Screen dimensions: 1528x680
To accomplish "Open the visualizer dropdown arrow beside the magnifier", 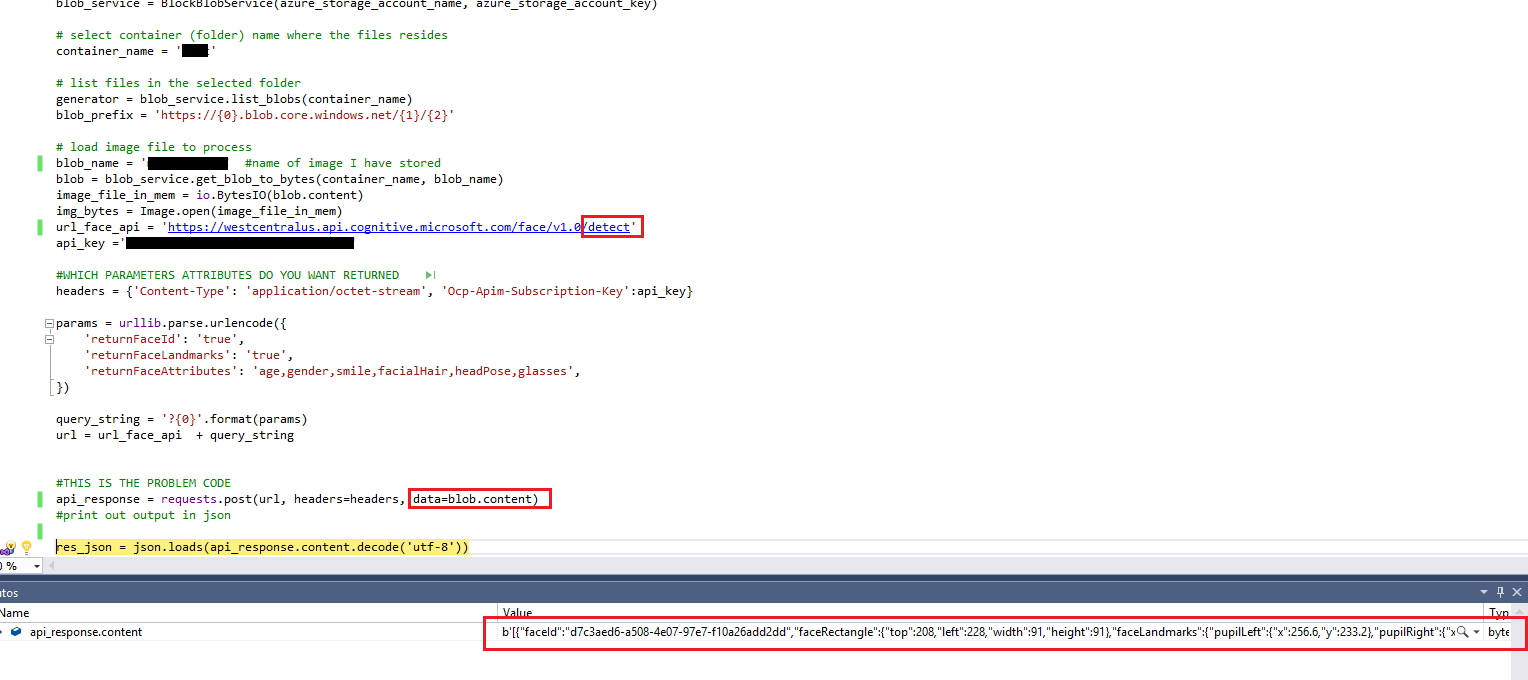I will click(x=1476, y=631).
